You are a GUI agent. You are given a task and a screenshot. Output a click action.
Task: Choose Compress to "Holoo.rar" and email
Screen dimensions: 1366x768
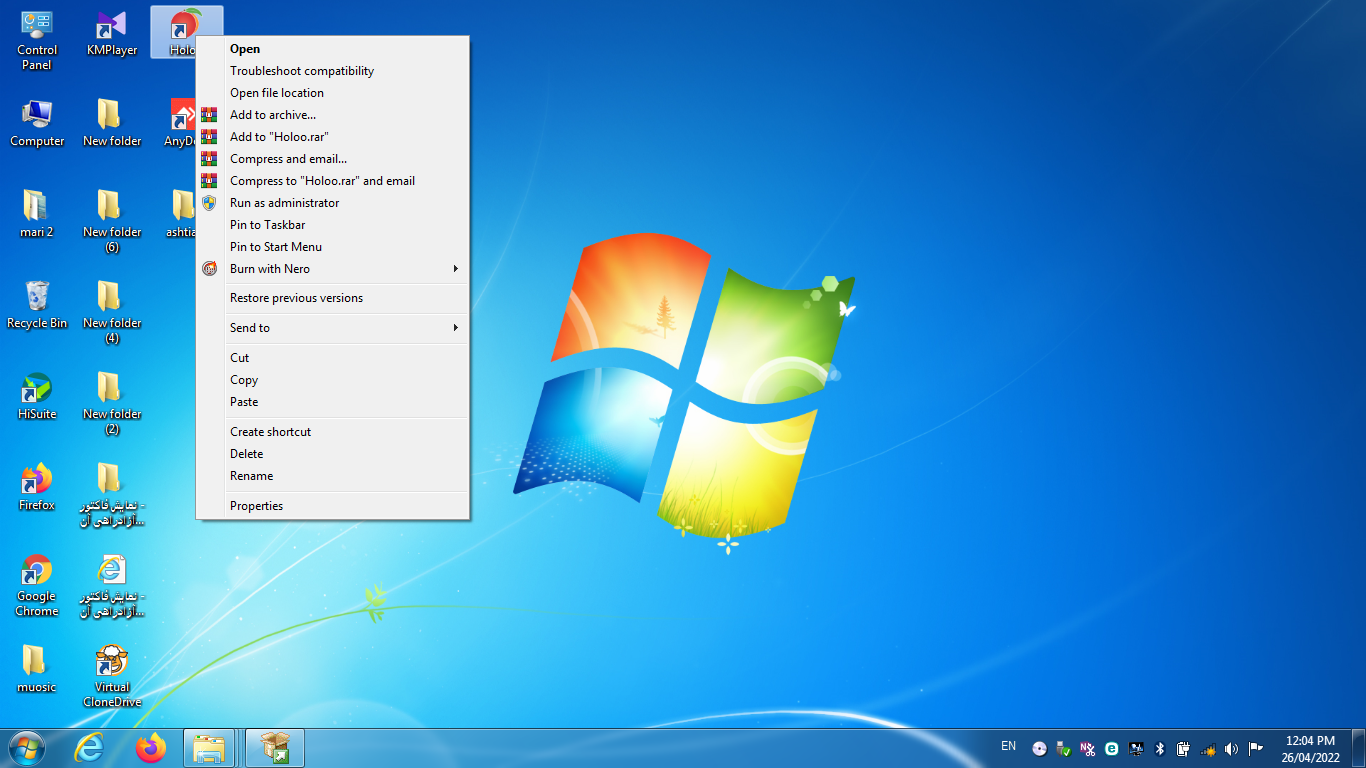coord(333,181)
